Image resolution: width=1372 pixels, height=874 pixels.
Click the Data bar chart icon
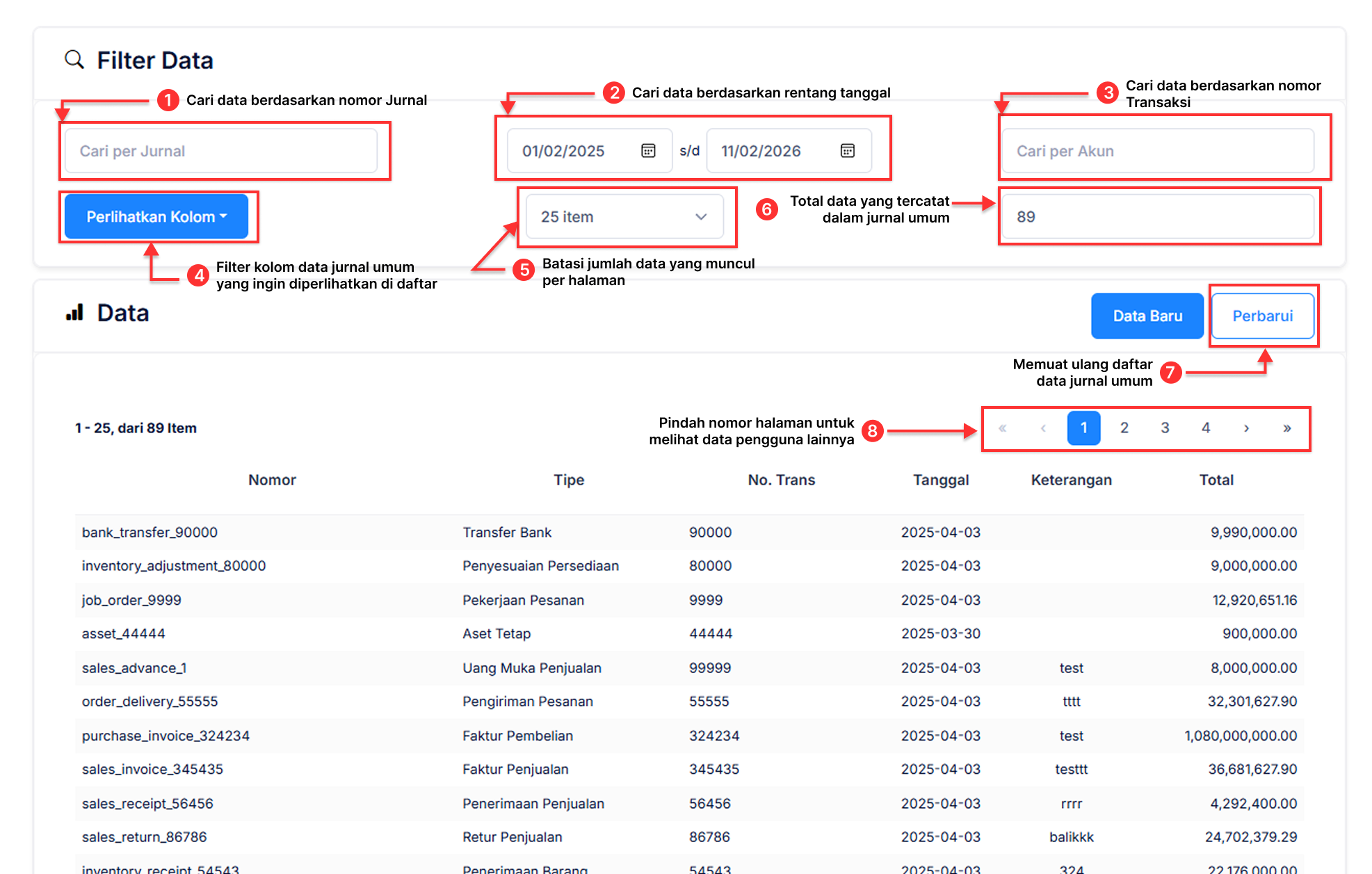pos(74,313)
